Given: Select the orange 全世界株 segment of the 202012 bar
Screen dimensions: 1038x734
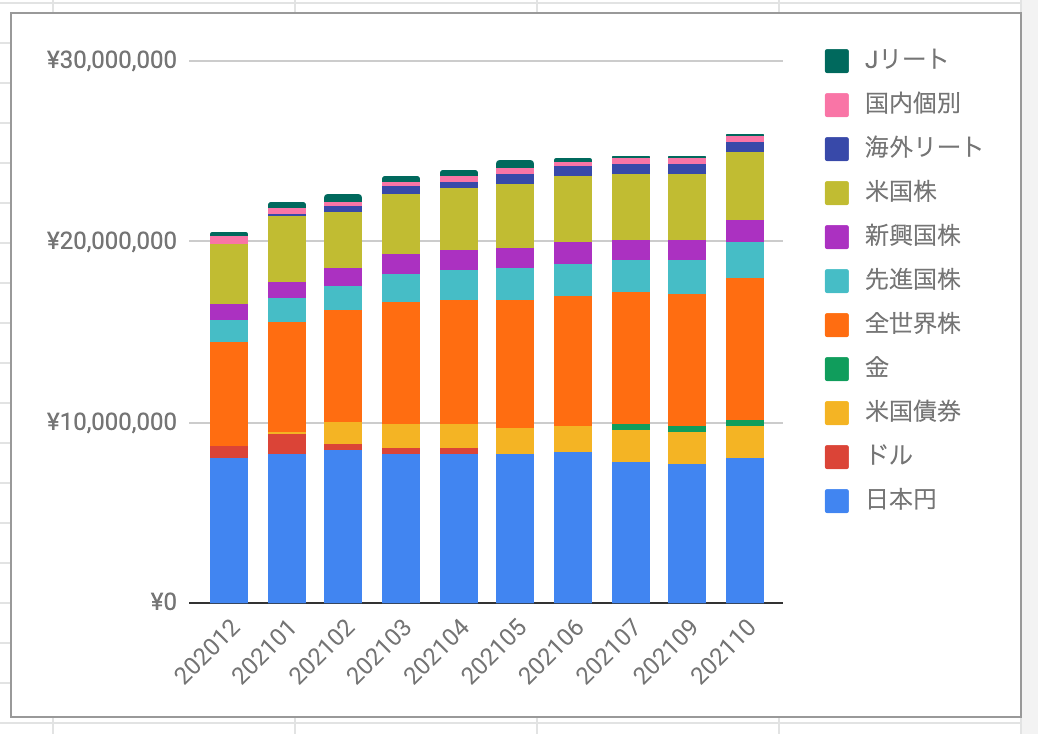Looking at the screenshot, I should [229, 394].
